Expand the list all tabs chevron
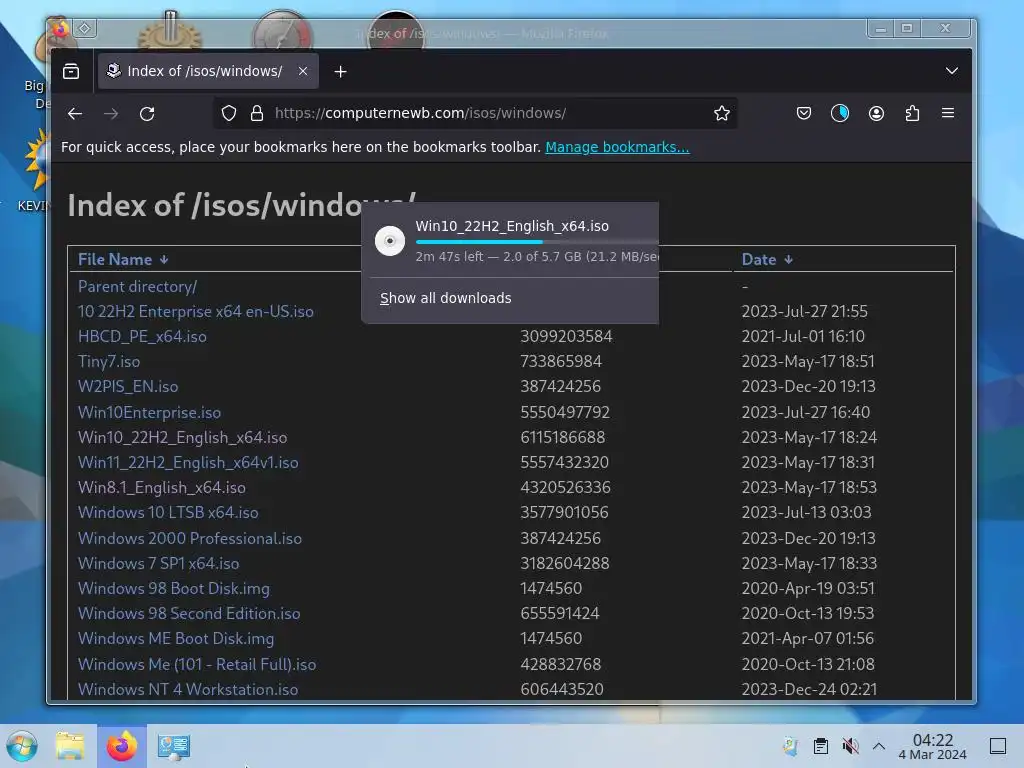1024x768 pixels. 952,71
